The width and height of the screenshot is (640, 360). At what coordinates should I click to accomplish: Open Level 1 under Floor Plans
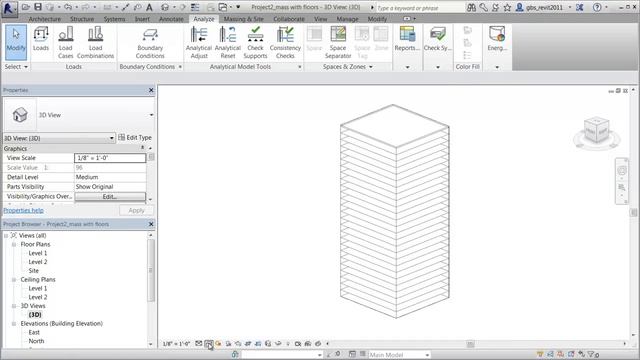point(38,253)
